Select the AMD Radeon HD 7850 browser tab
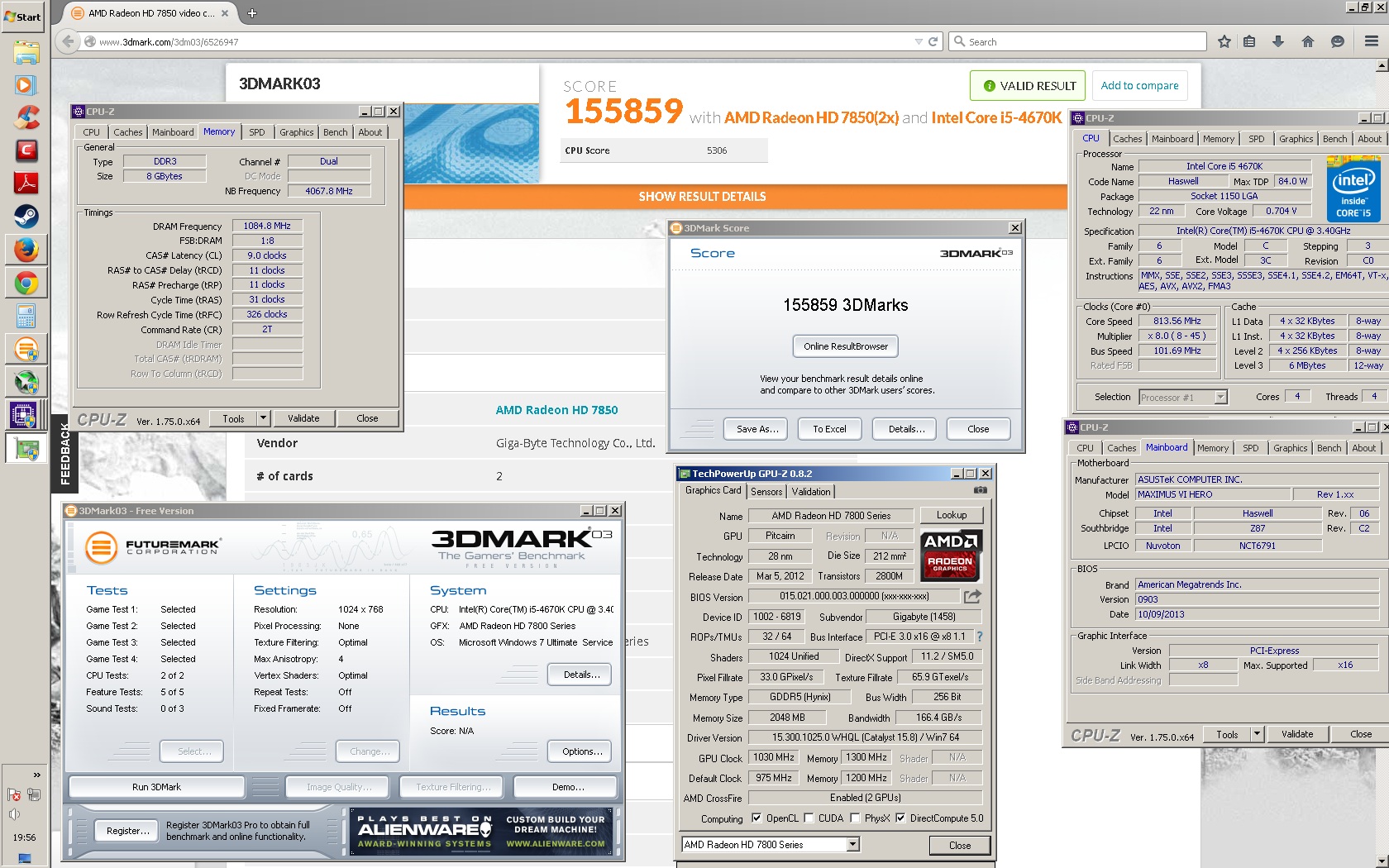Image resolution: width=1389 pixels, height=868 pixels. [x=151, y=13]
